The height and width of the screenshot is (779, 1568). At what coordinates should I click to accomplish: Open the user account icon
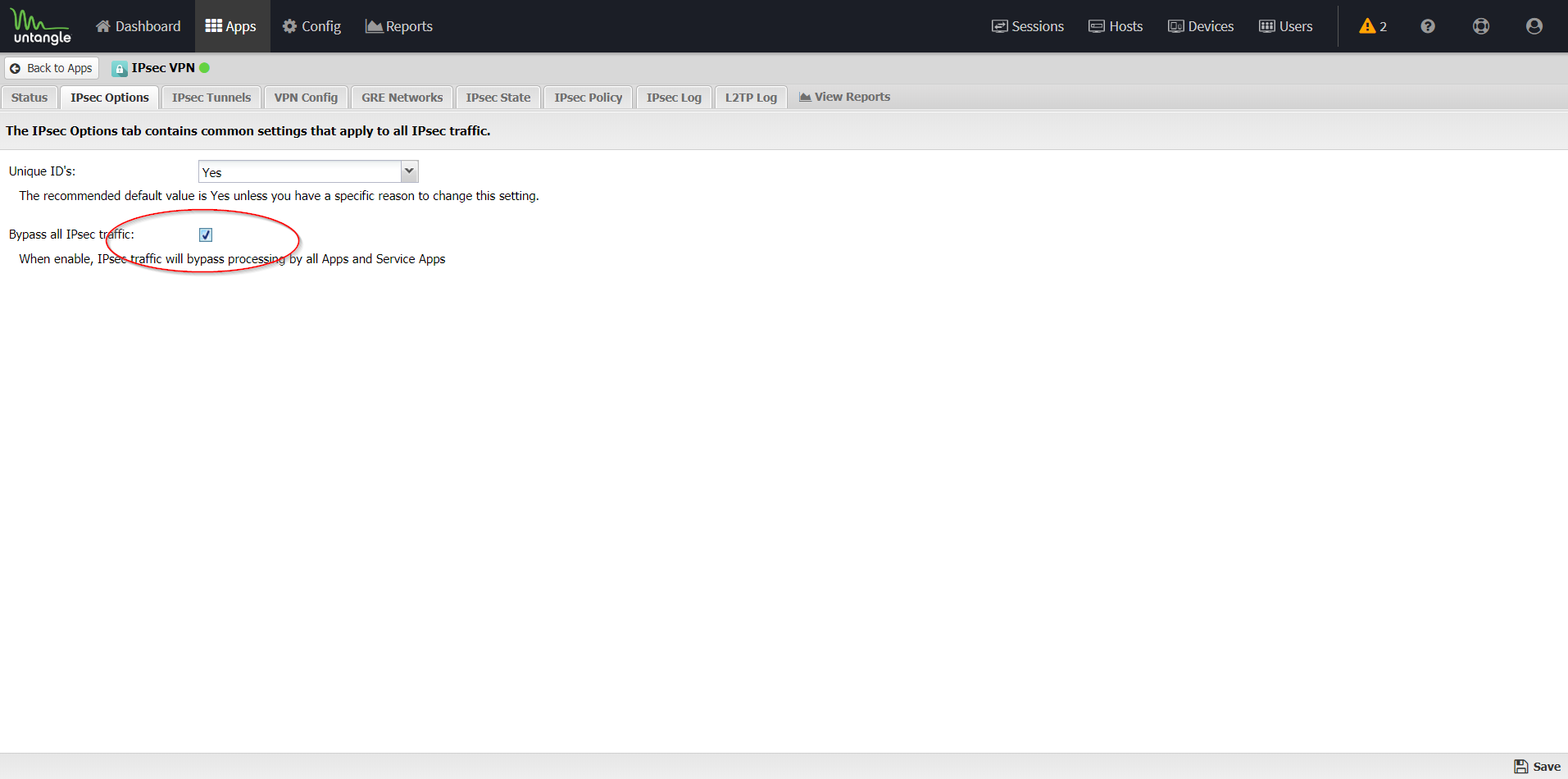1534,26
